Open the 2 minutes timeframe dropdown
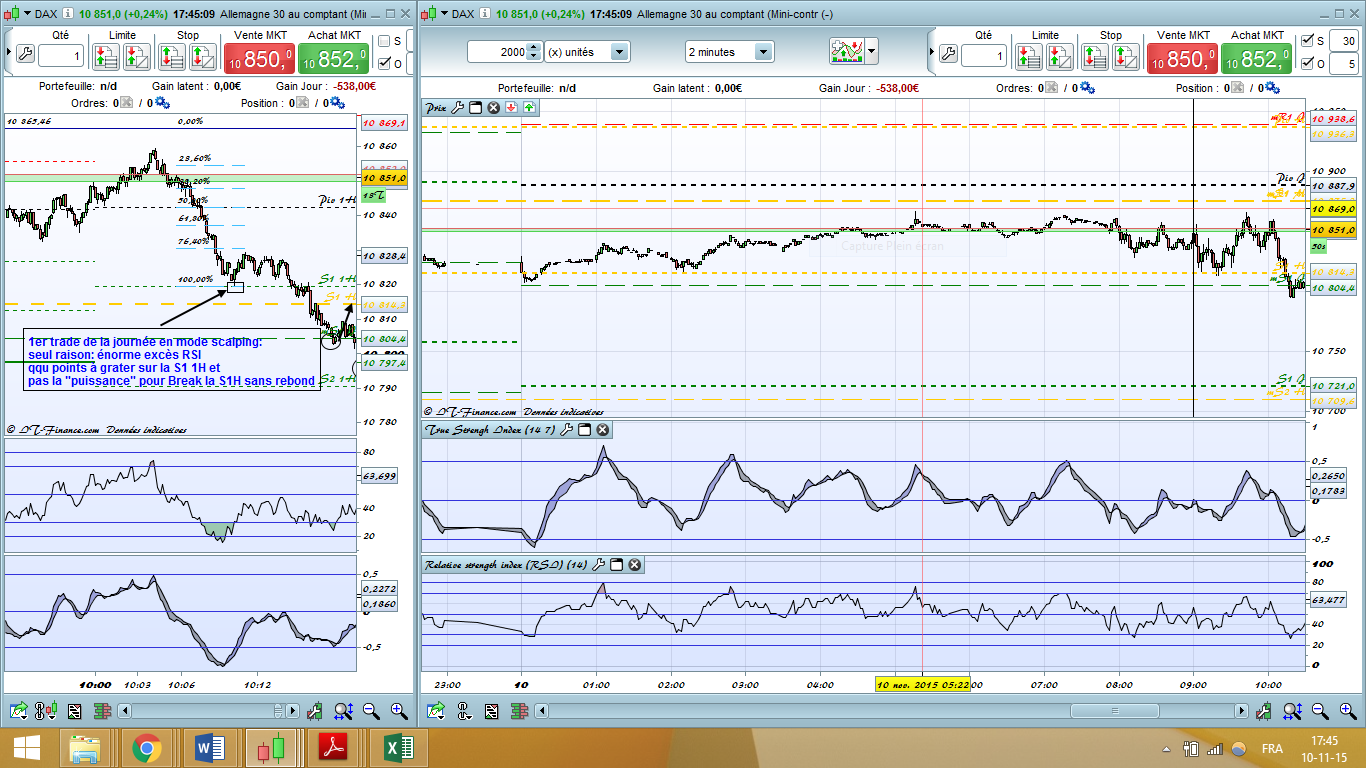The image size is (1366, 768). tap(763, 52)
